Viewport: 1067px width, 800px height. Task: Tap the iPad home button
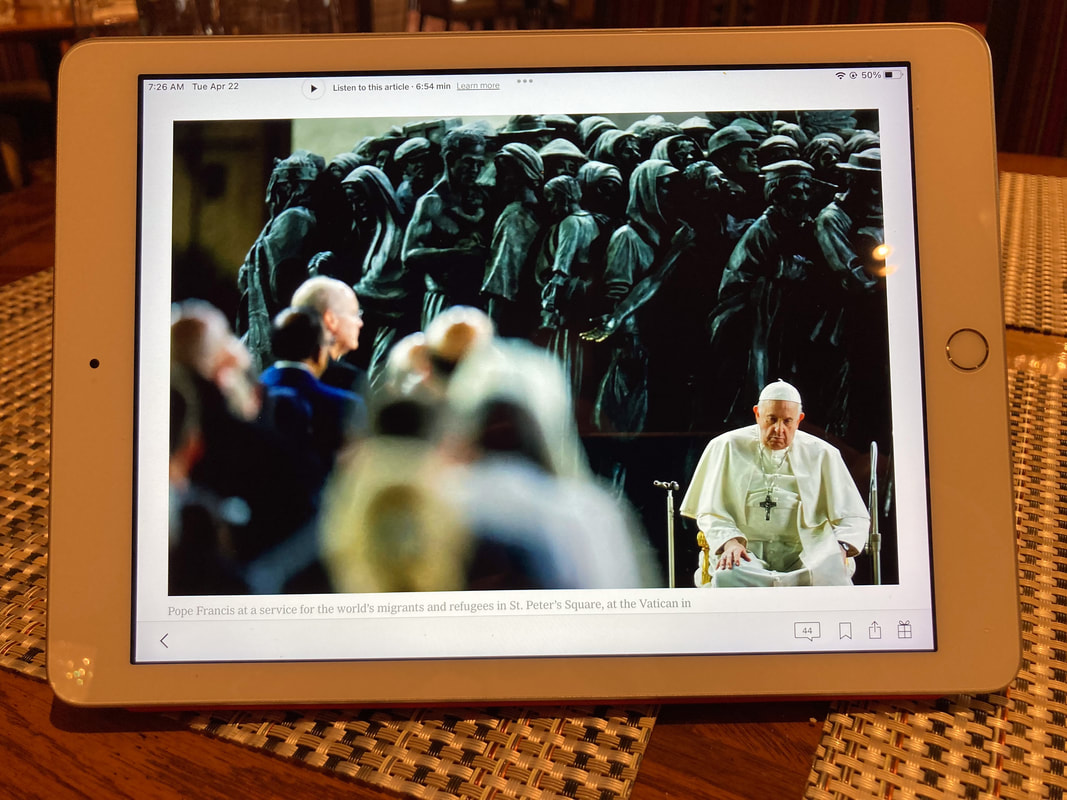coord(967,350)
